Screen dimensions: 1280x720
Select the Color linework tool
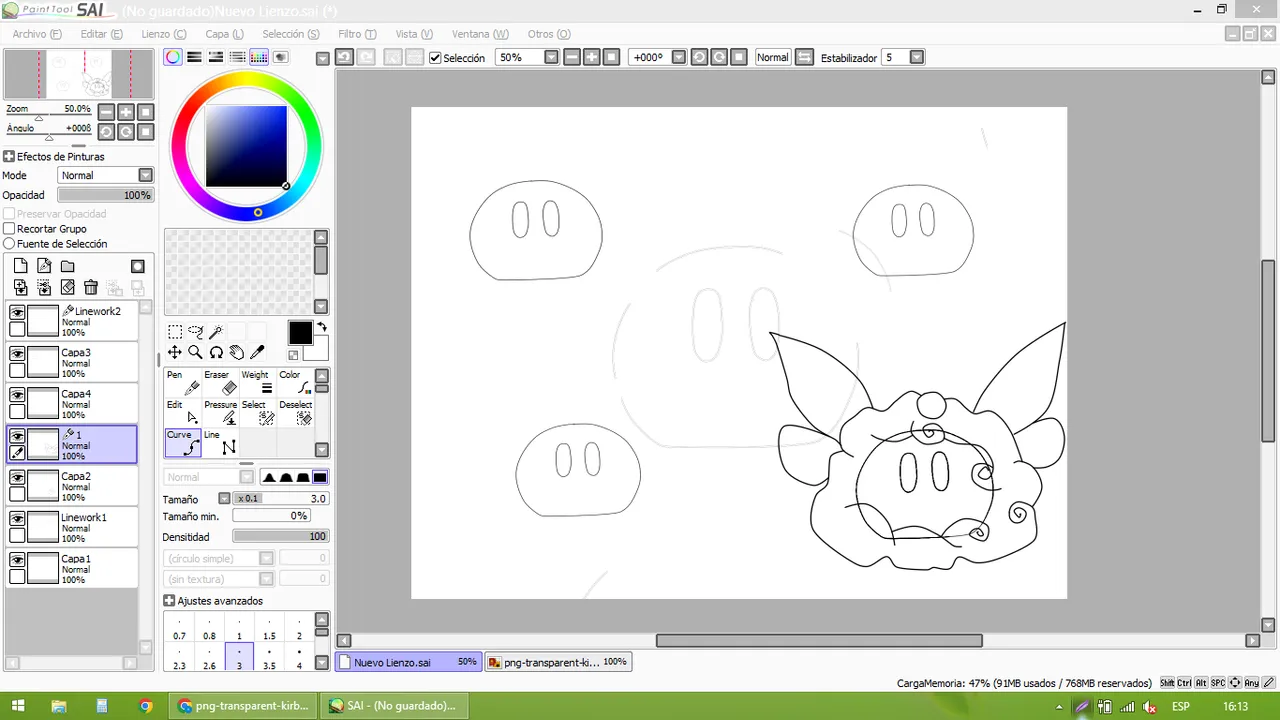click(295, 382)
